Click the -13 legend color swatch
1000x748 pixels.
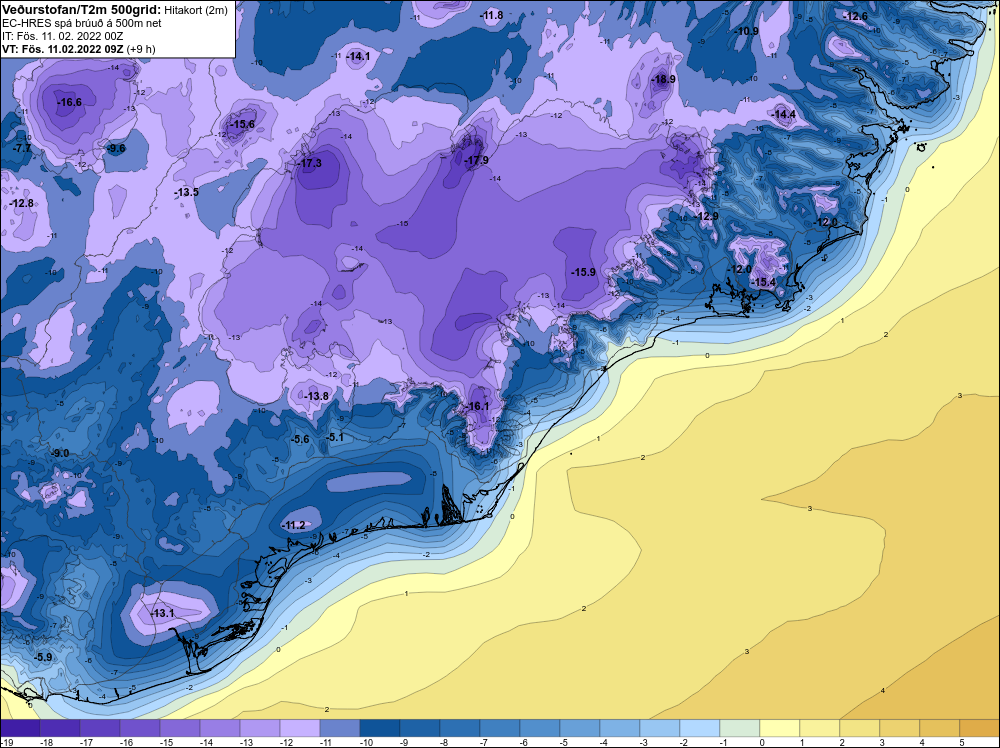click(260, 728)
